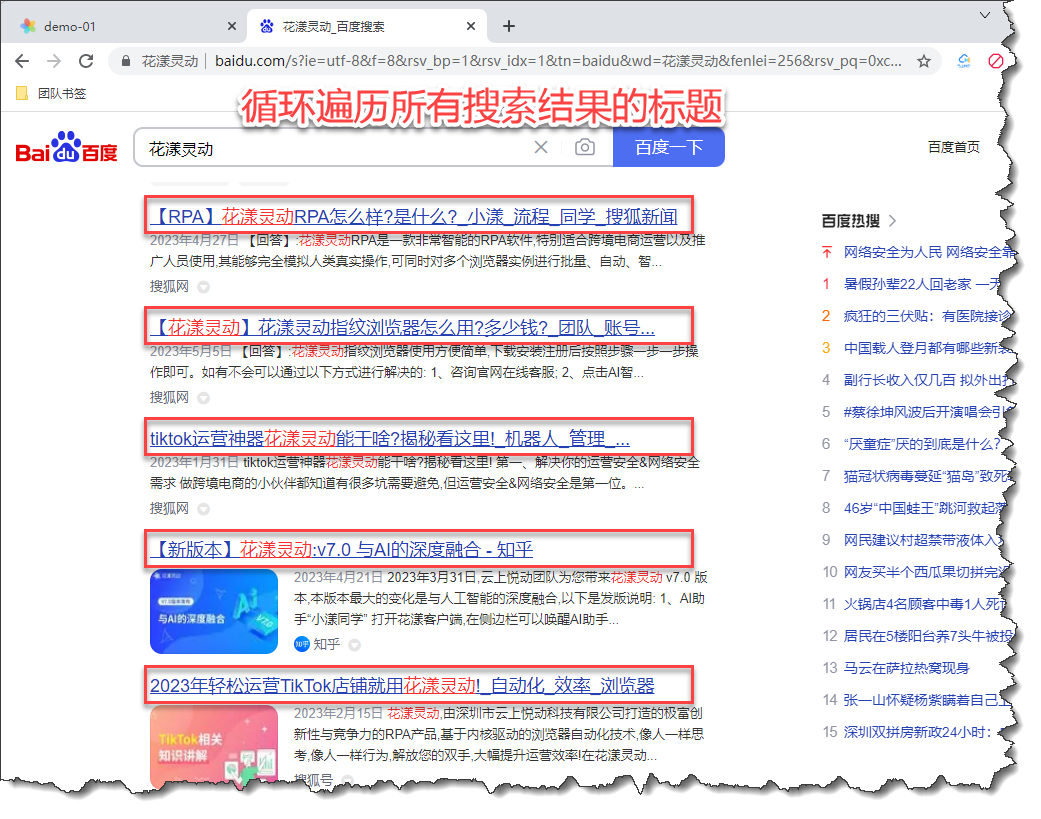Clear the search box with X icon
1041x819 pixels.
pos(541,147)
